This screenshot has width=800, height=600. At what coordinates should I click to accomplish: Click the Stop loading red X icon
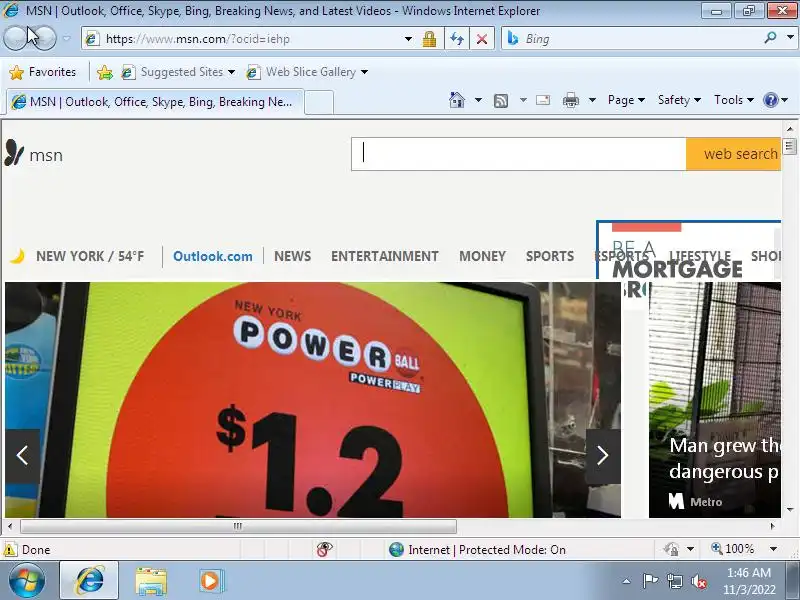pos(481,39)
